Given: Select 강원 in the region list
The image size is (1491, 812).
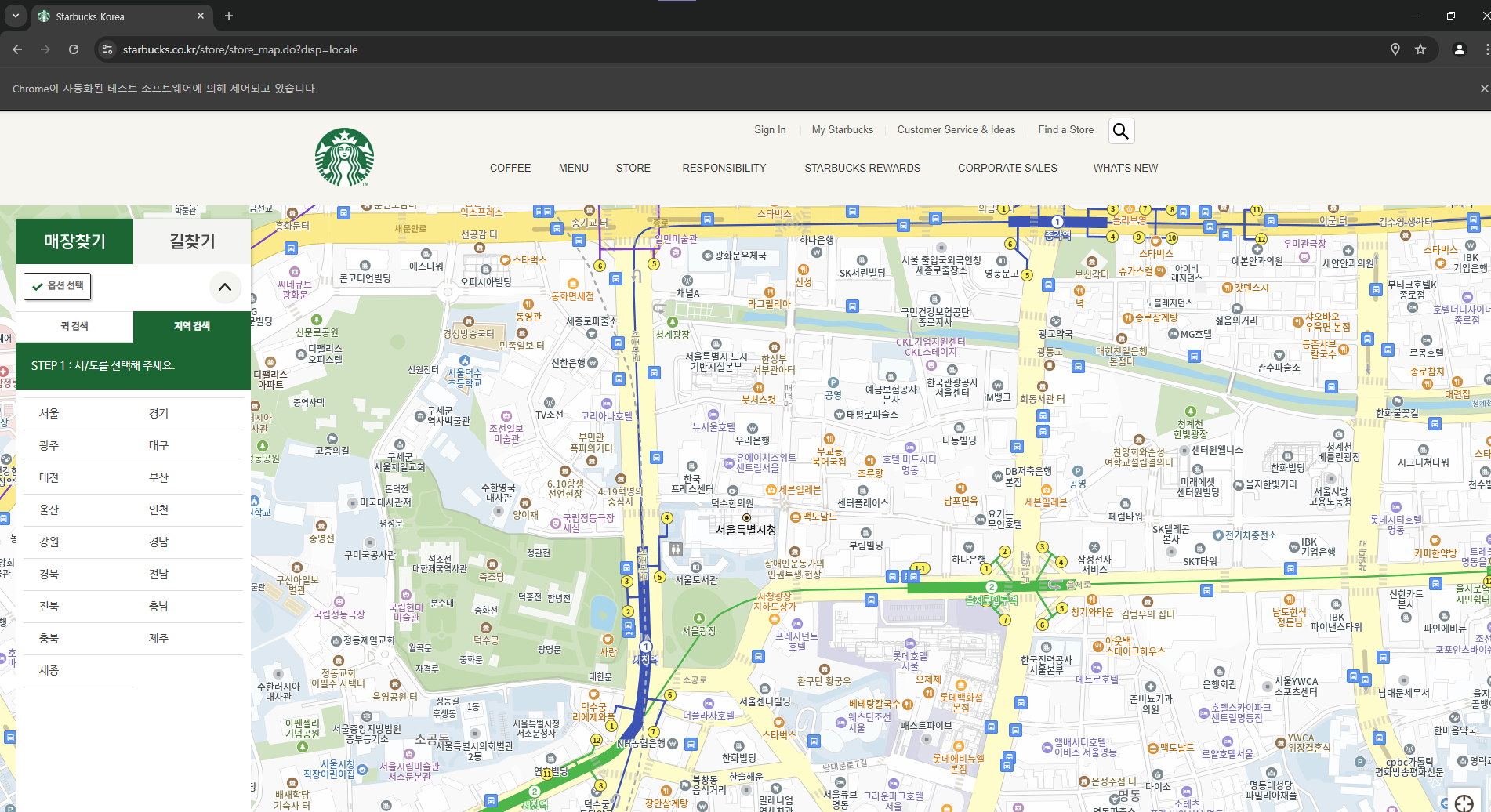Looking at the screenshot, I should [x=49, y=542].
